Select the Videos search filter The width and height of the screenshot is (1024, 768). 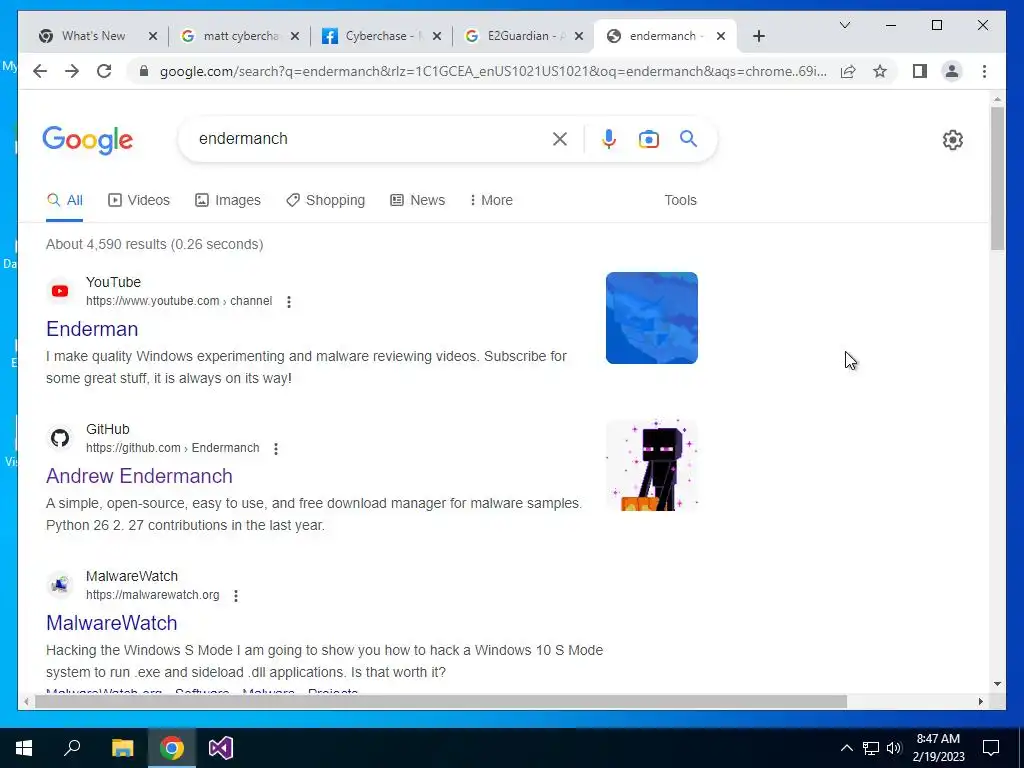pos(138,200)
